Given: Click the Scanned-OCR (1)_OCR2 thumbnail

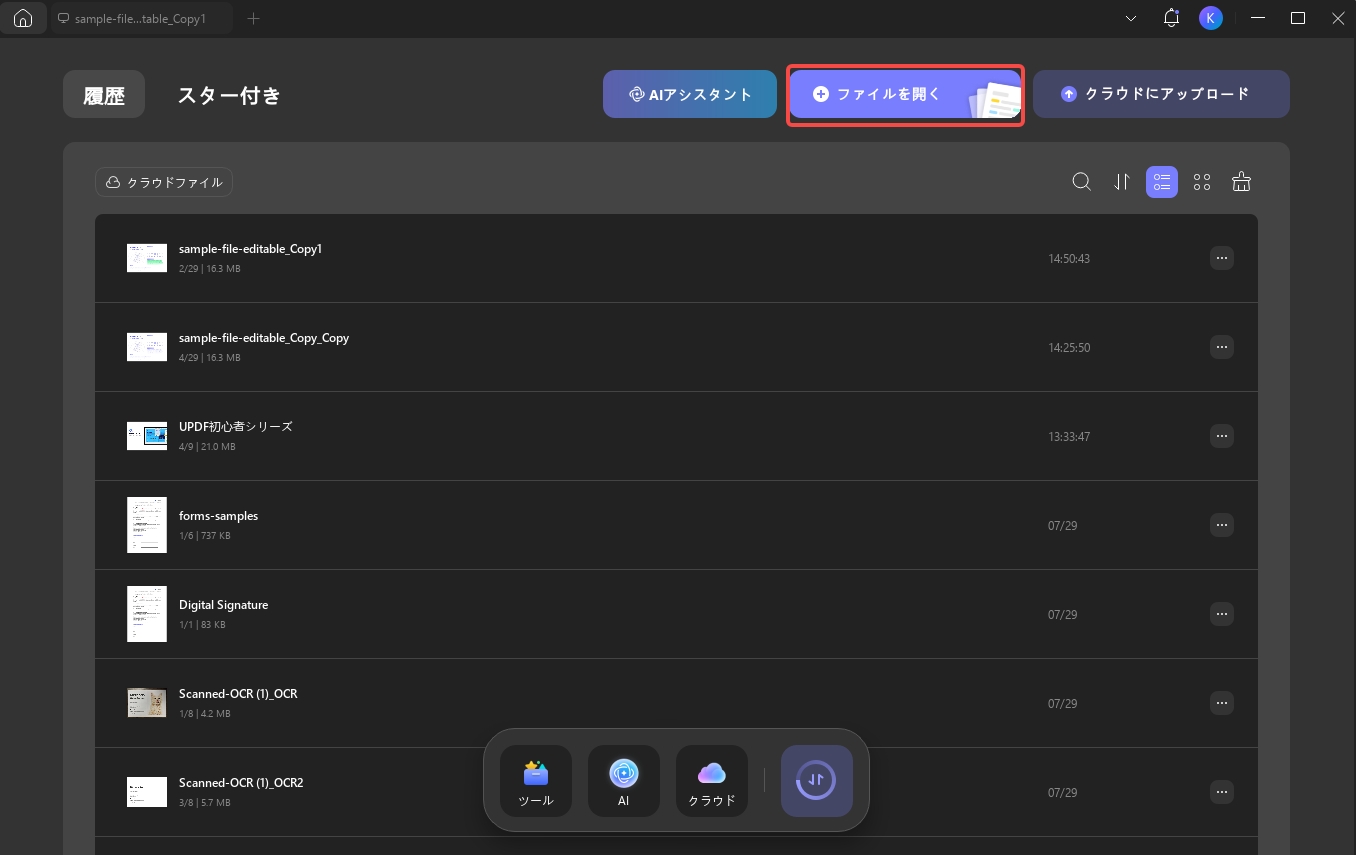Looking at the screenshot, I should [147, 792].
